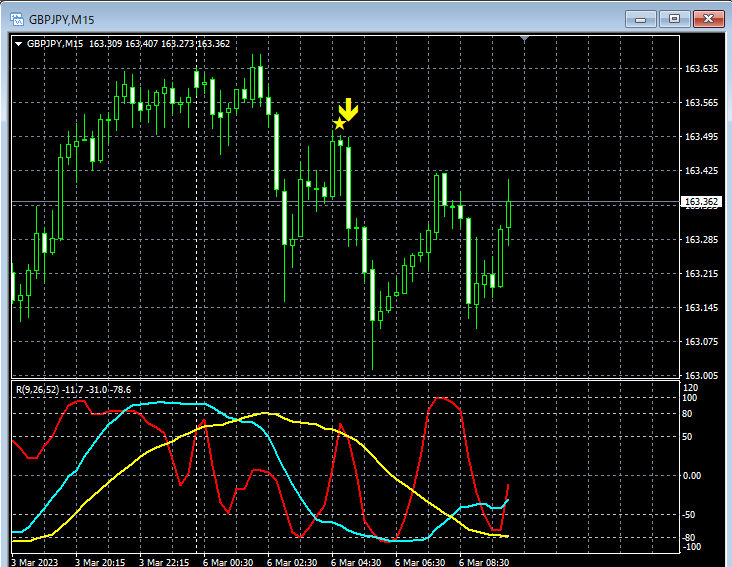The width and height of the screenshot is (732, 567).
Task: Click price scale value 163.565
Action: pos(701,103)
